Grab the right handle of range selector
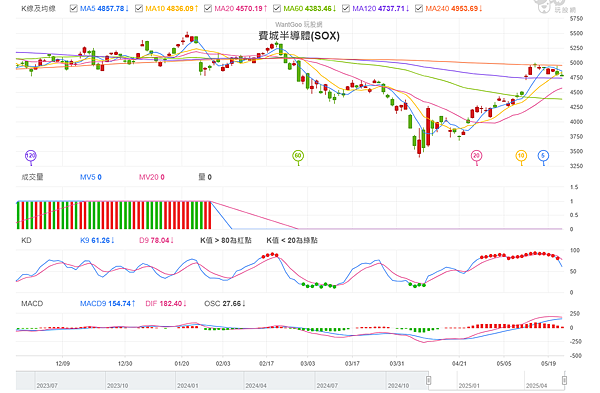The height and width of the screenshot is (393, 600). click(564, 380)
